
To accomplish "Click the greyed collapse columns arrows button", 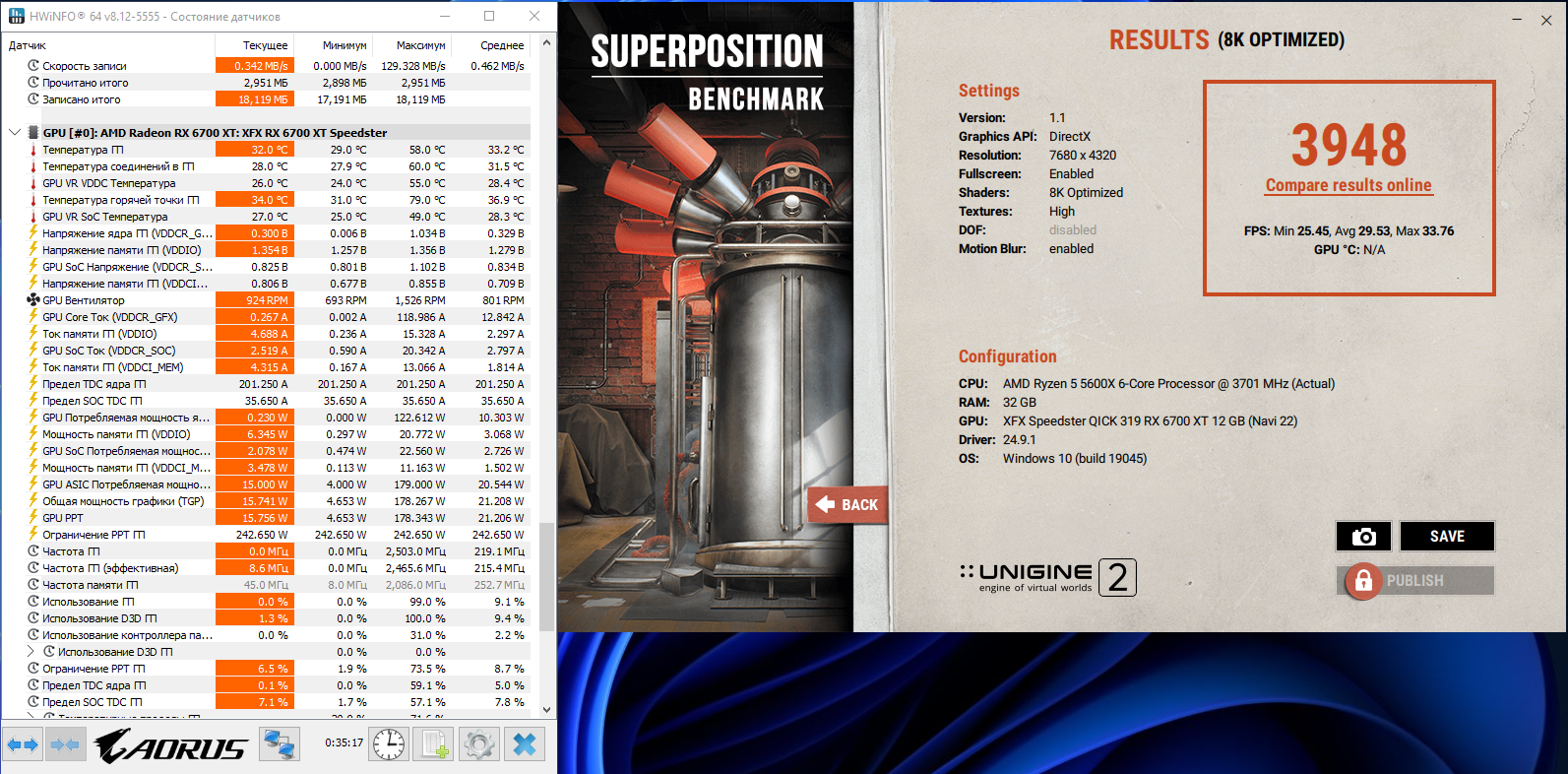I will pyautogui.click(x=65, y=744).
